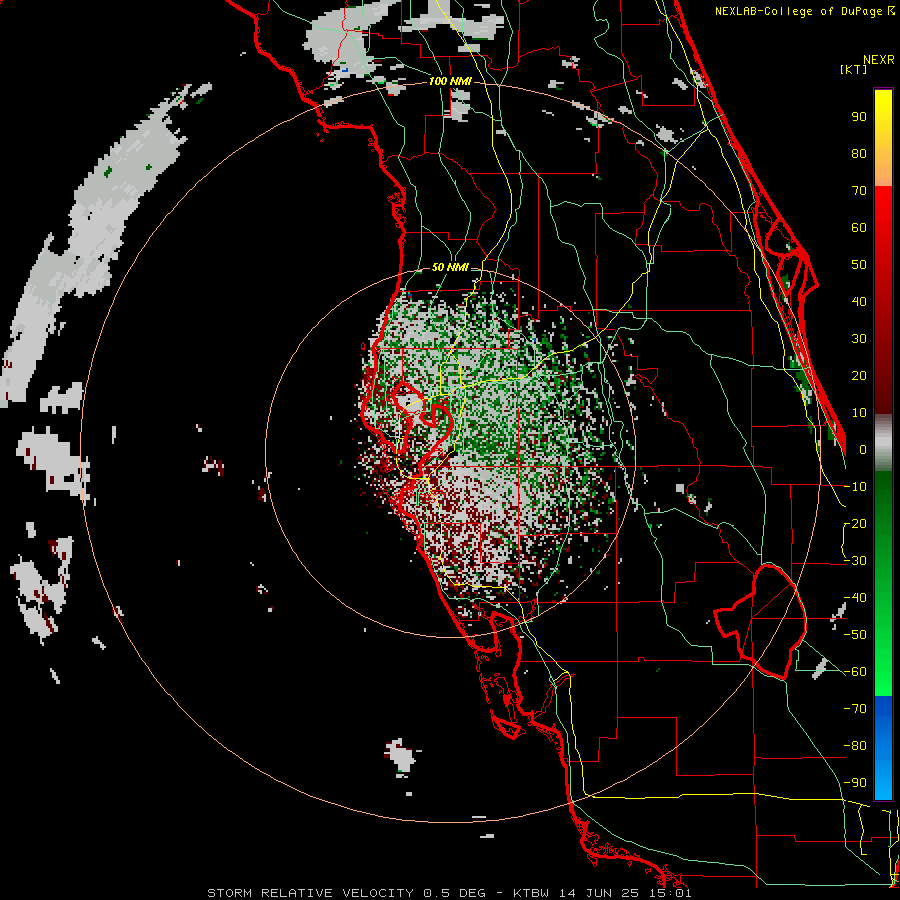Click the 40 knot scale label
The image size is (900, 900).
coord(859,301)
